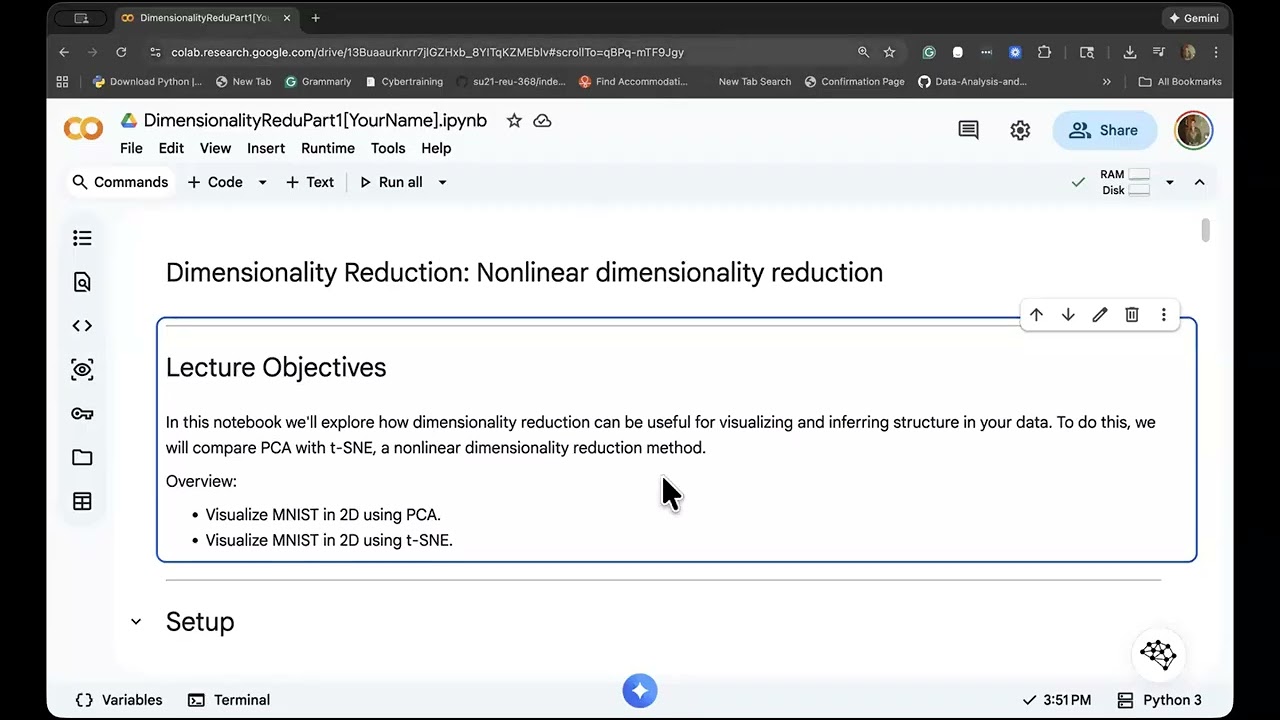Click the Colab logo
The width and height of the screenshot is (1280, 720).
pyautogui.click(x=83, y=129)
